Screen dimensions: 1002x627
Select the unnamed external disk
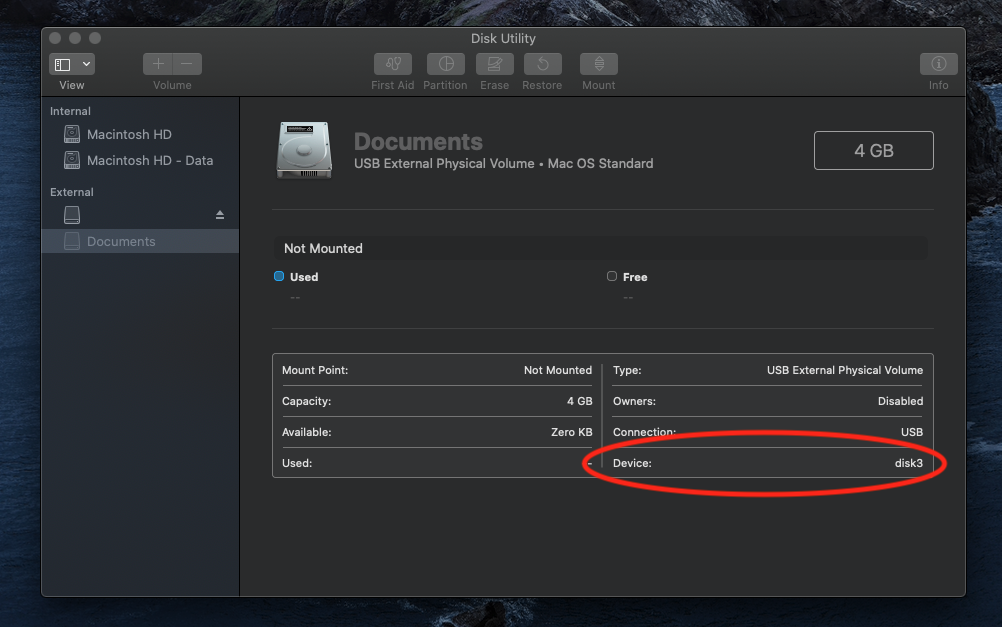point(141,215)
